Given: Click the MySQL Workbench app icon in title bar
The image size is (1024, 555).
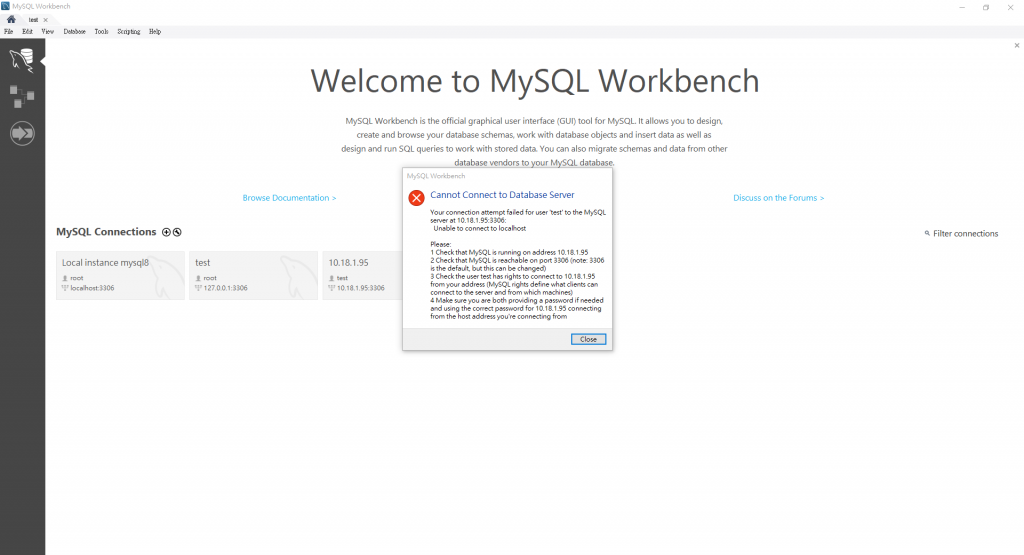Looking at the screenshot, I should [x=5, y=6].
